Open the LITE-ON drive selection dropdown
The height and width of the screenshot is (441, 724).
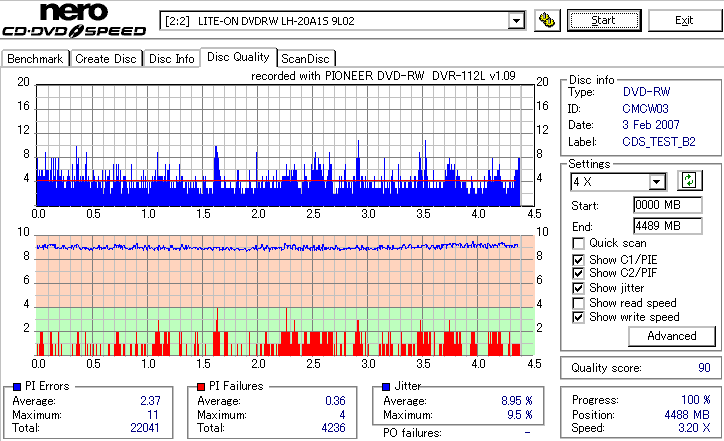tap(516, 21)
